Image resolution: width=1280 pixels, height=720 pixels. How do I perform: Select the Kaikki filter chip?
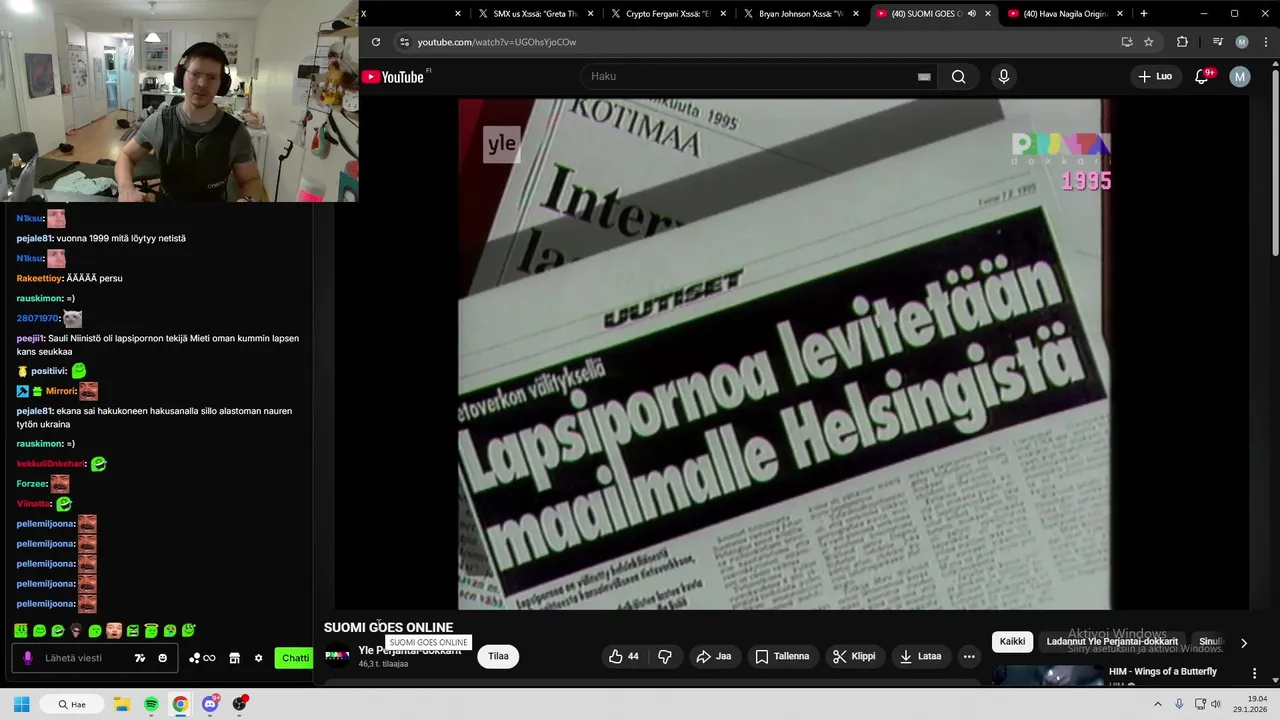(x=1012, y=642)
